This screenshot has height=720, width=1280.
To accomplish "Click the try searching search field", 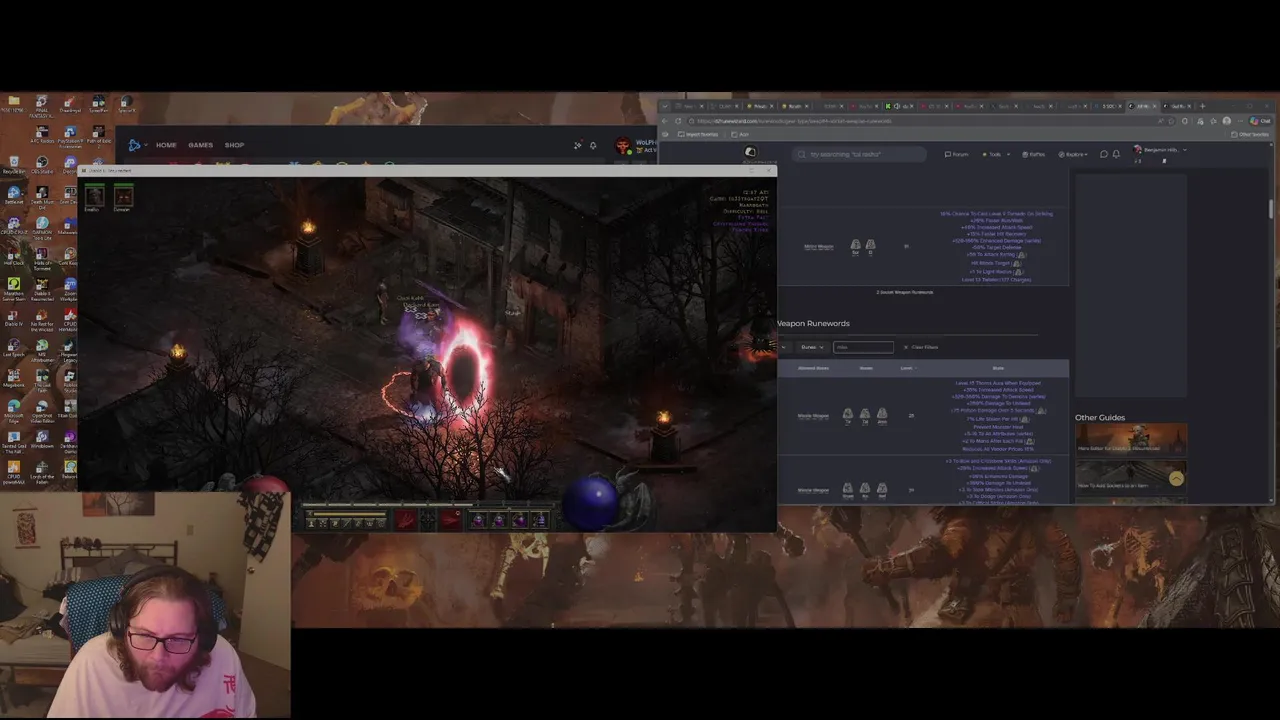I will click(859, 154).
